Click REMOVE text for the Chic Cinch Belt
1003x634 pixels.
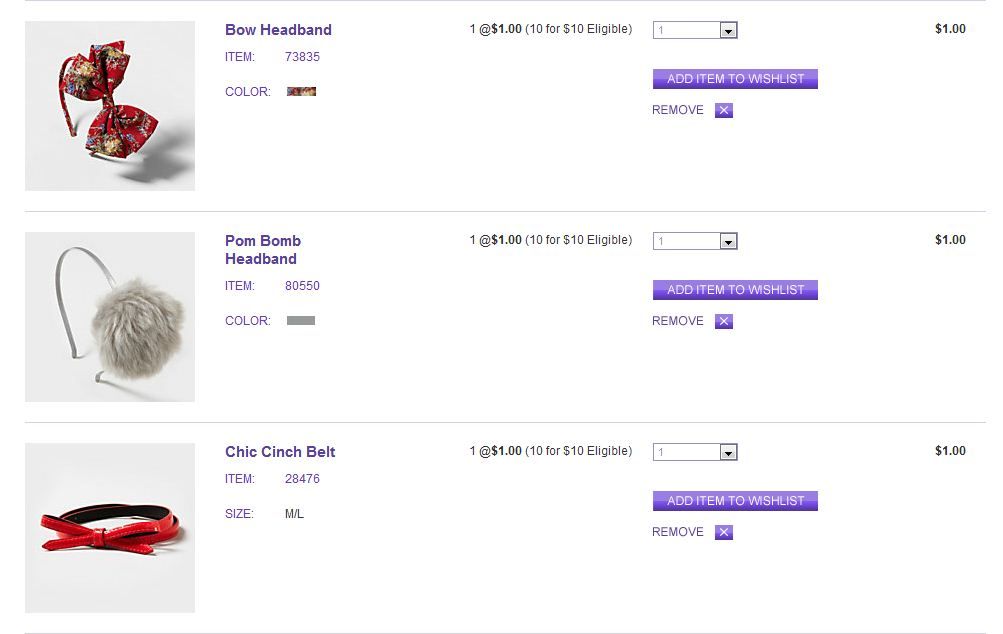pyautogui.click(x=678, y=532)
